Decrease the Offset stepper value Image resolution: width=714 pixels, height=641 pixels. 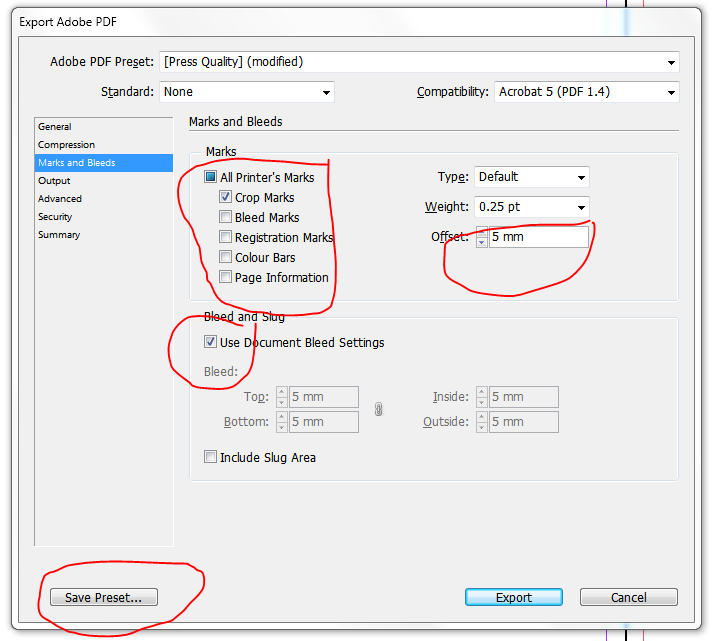(482, 242)
